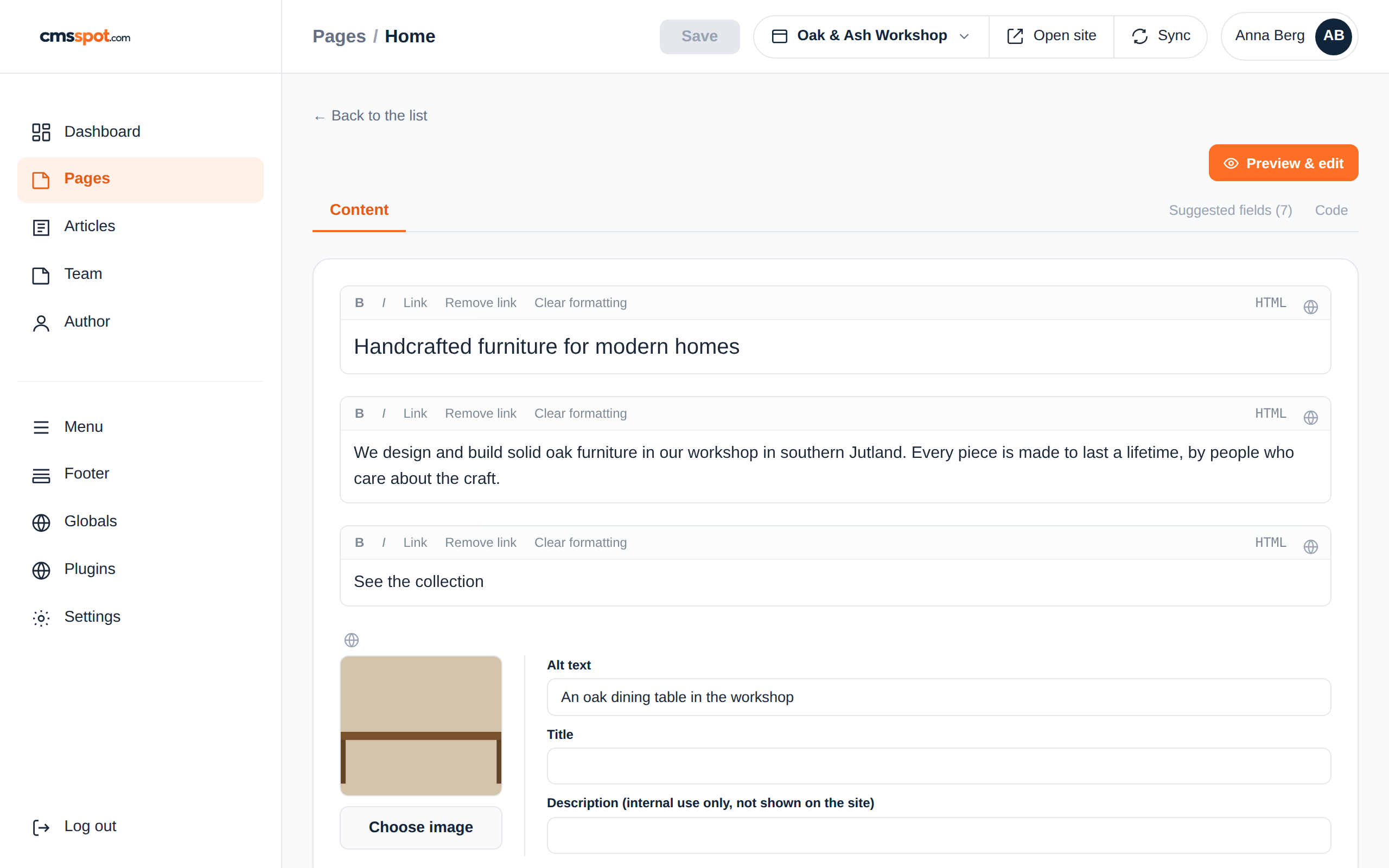This screenshot has height=868, width=1389.
Task: Click globe icon on the headline editor
Action: (x=1310, y=307)
